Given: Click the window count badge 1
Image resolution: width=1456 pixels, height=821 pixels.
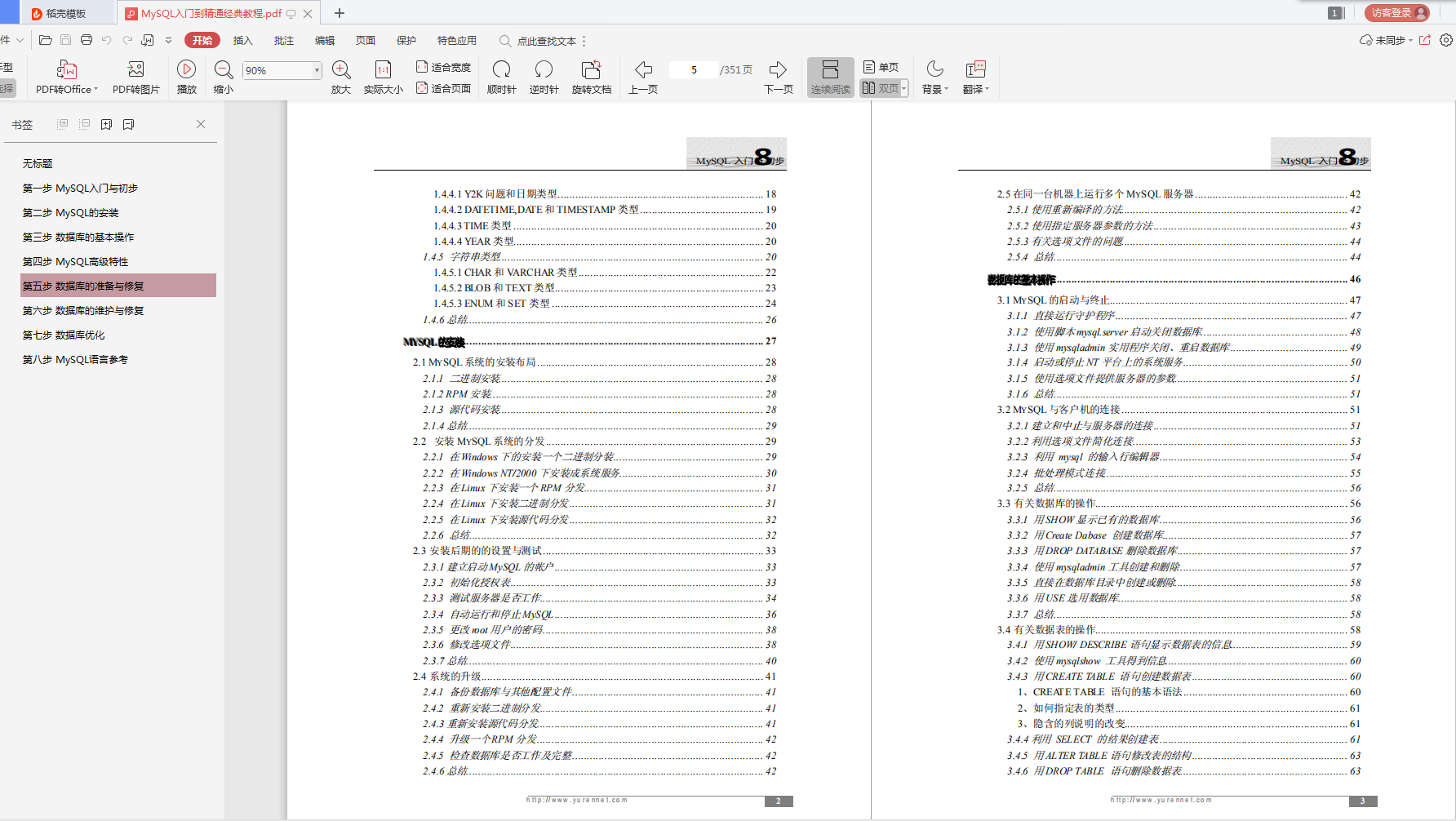Looking at the screenshot, I should pos(1334,12).
